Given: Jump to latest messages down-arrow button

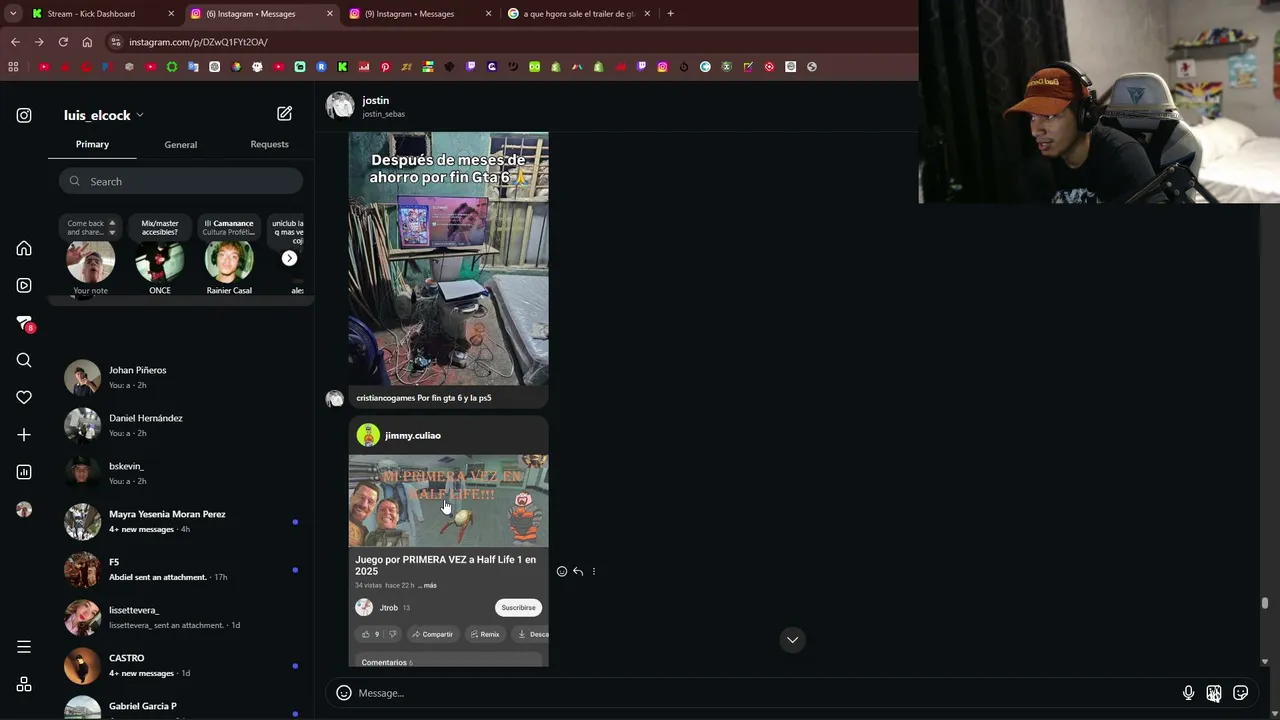Looking at the screenshot, I should tap(792, 640).
